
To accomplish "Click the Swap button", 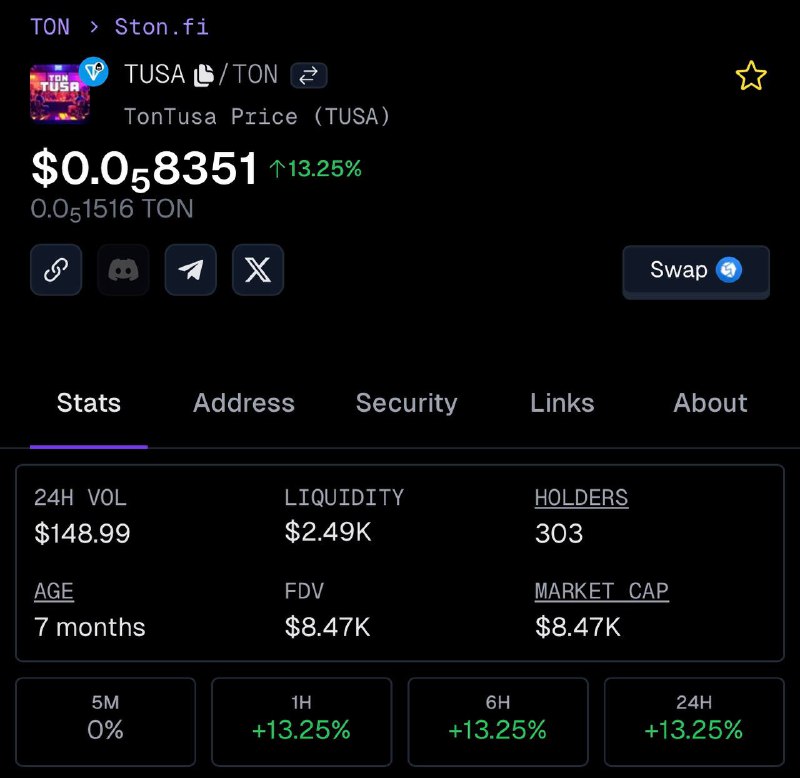I will [x=696, y=270].
